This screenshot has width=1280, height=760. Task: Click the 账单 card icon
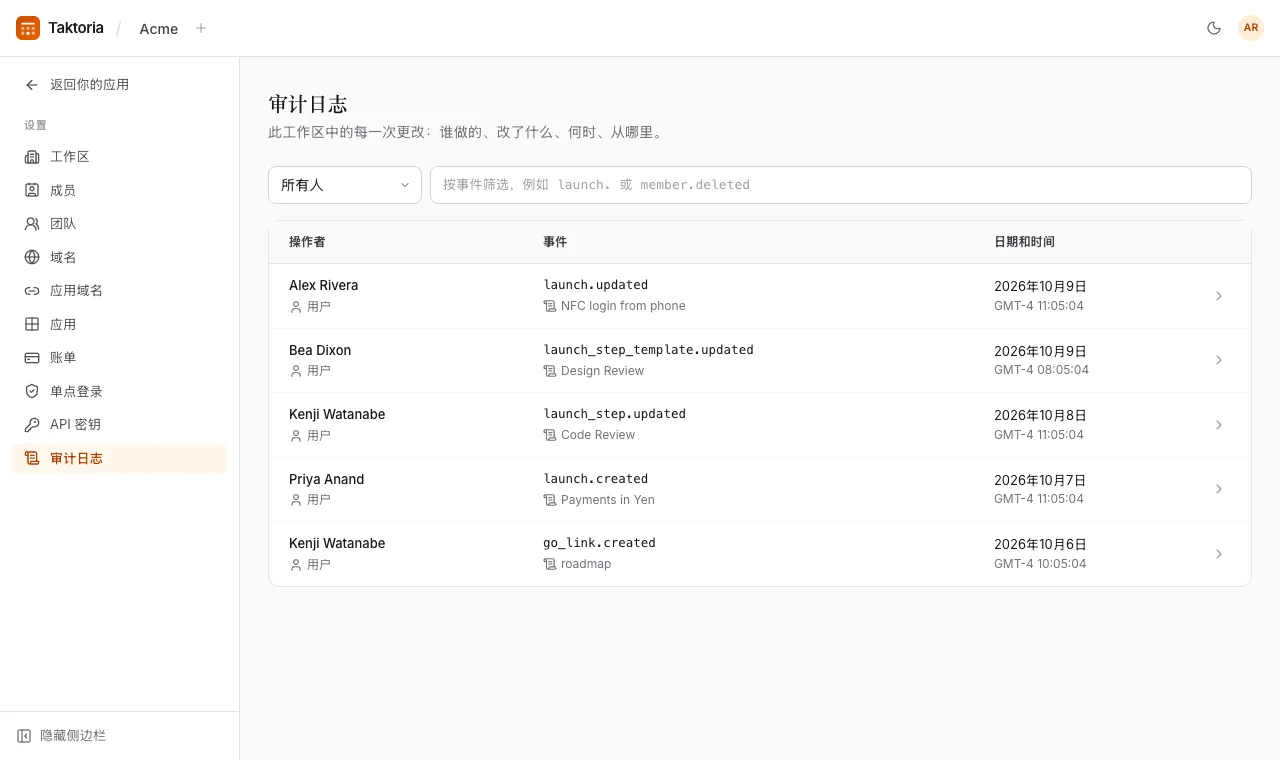pos(32,357)
